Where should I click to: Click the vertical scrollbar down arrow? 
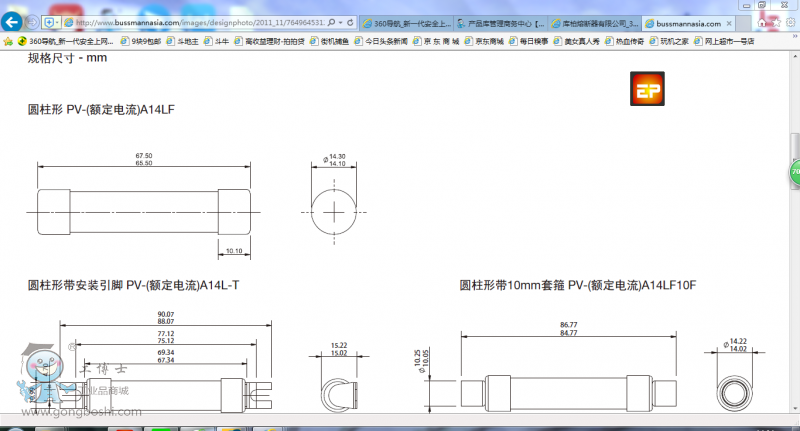pos(795,424)
